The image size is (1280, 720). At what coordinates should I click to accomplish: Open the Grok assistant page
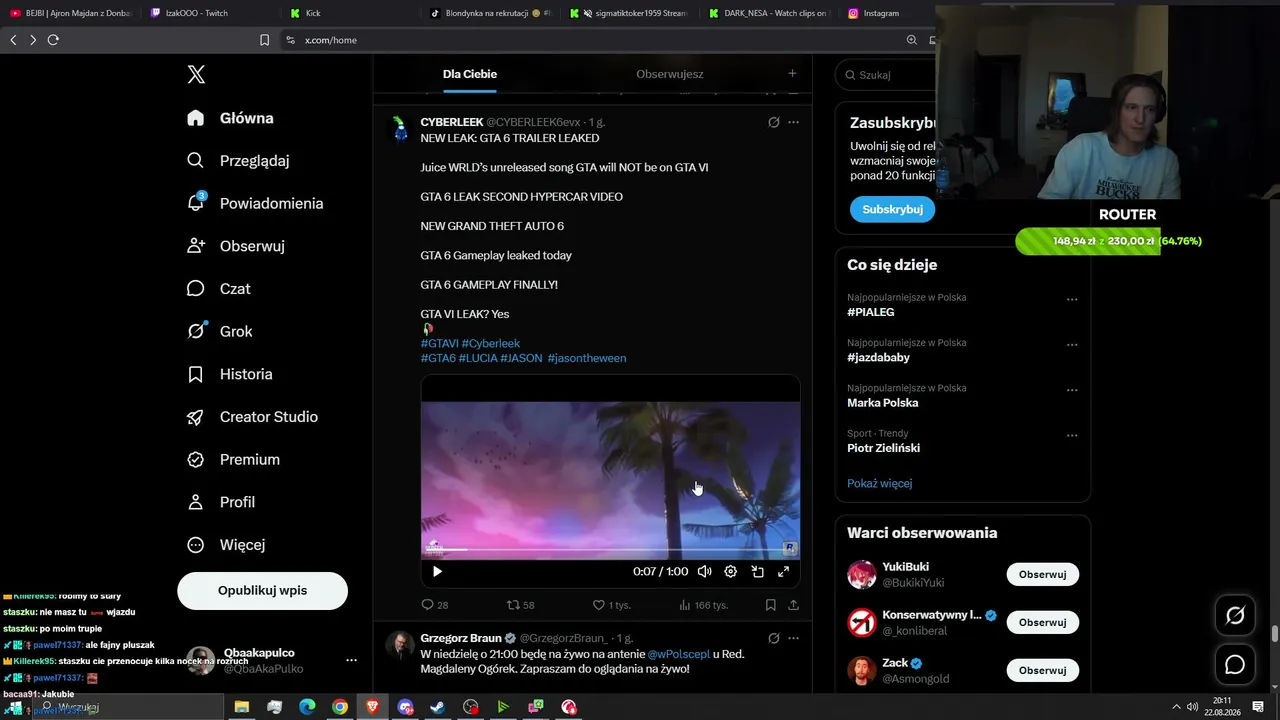point(220,331)
